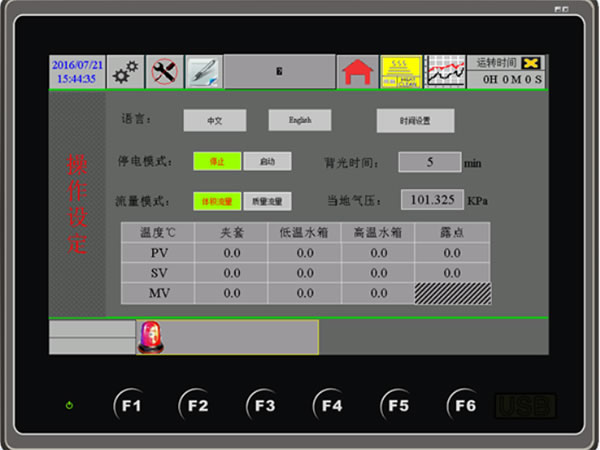600x450 pixels.
Task: Open the trend curve chart icon
Action: point(444,72)
